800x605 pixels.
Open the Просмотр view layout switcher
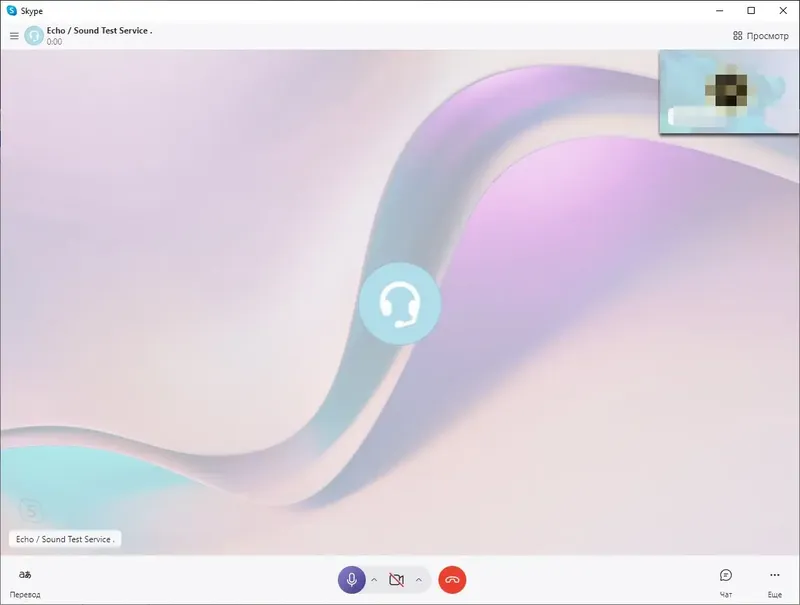[x=760, y=36]
